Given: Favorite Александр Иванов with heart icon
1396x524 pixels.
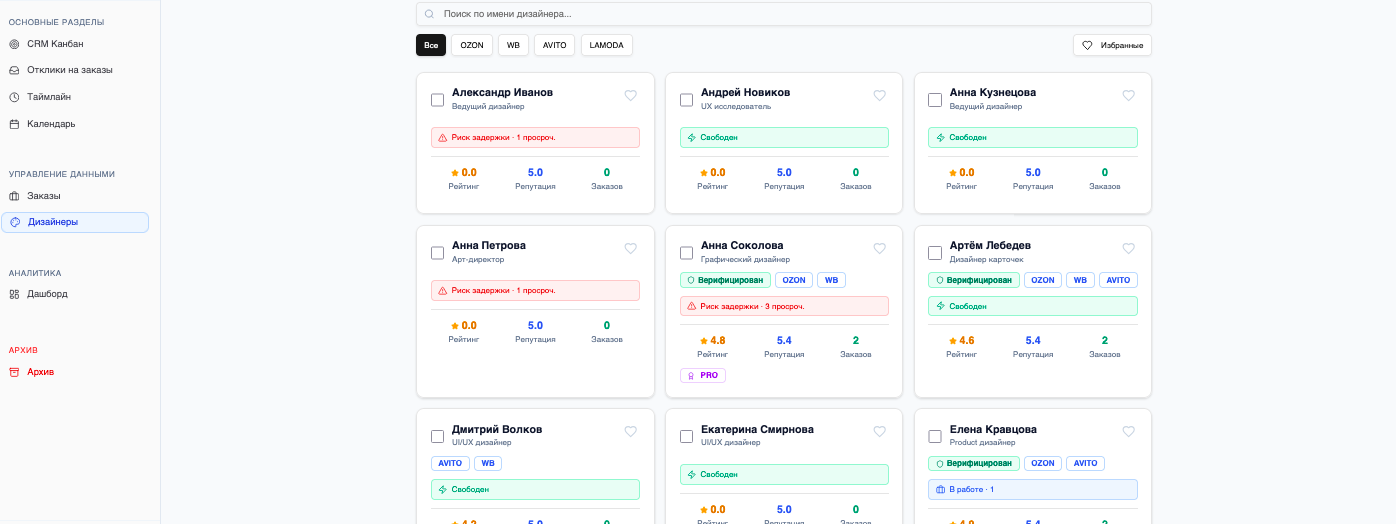Looking at the screenshot, I should pos(631,96).
